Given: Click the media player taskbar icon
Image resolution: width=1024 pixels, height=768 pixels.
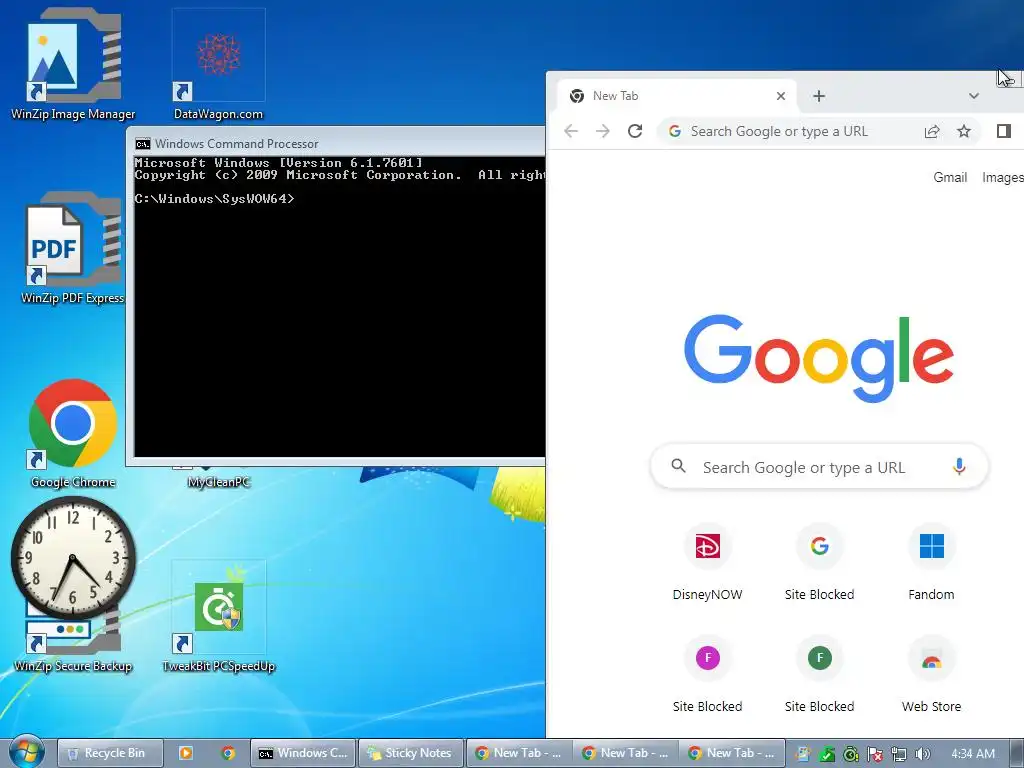Looking at the screenshot, I should (x=185, y=753).
